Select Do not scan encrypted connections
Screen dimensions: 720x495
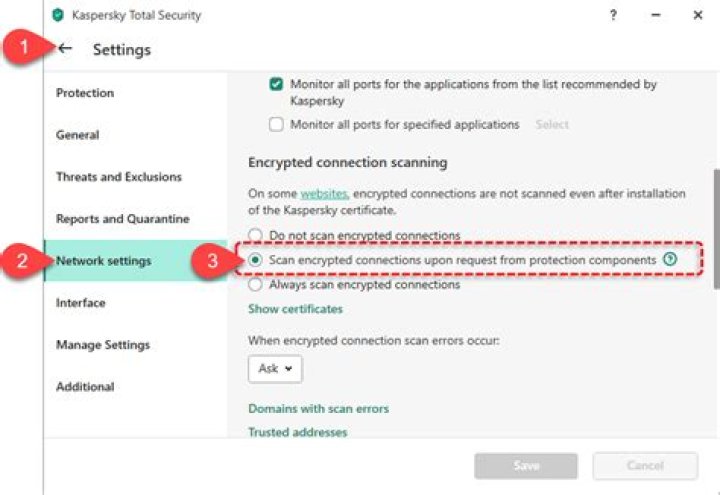coord(256,236)
